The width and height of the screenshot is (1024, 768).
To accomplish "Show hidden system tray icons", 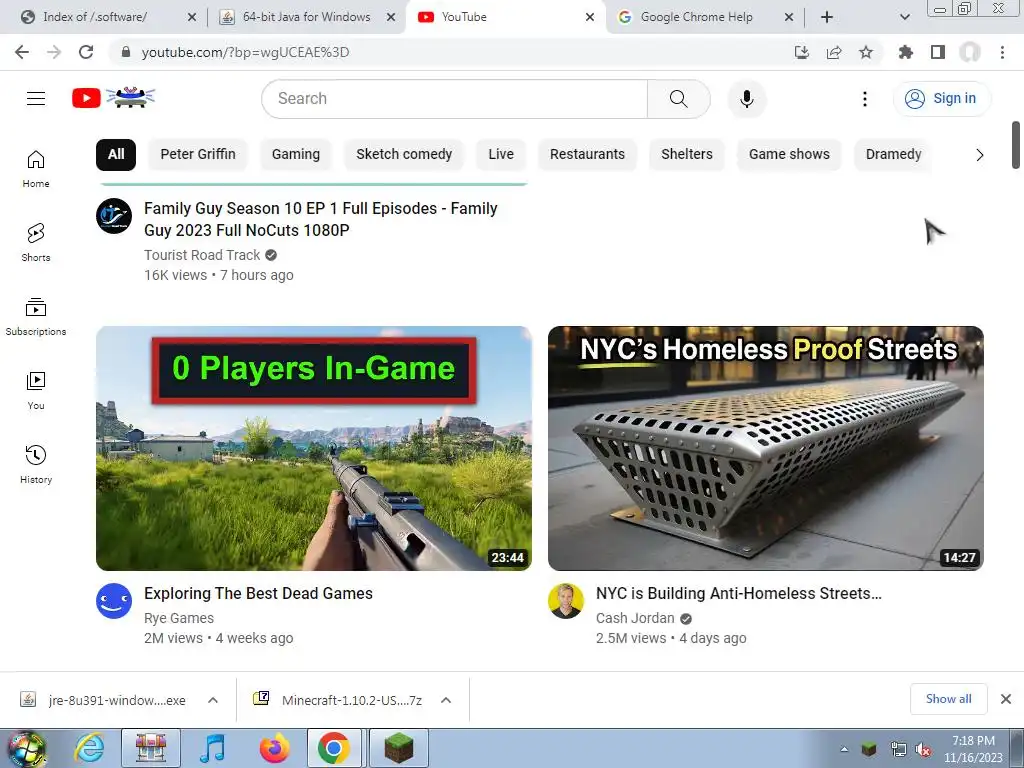I will point(844,750).
